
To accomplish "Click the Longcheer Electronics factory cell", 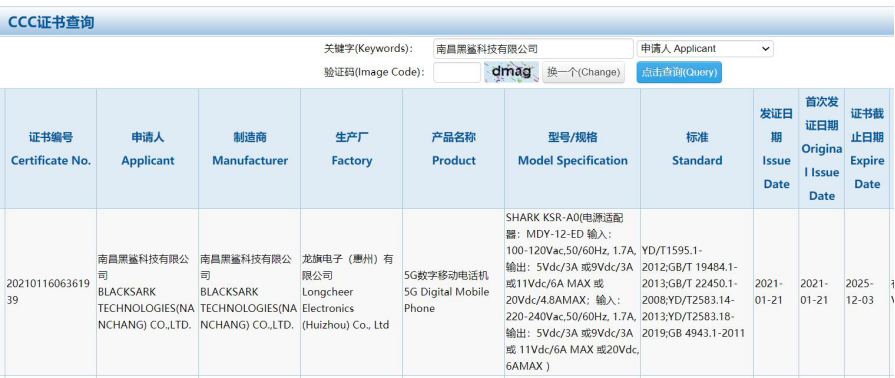I will coord(352,292).
